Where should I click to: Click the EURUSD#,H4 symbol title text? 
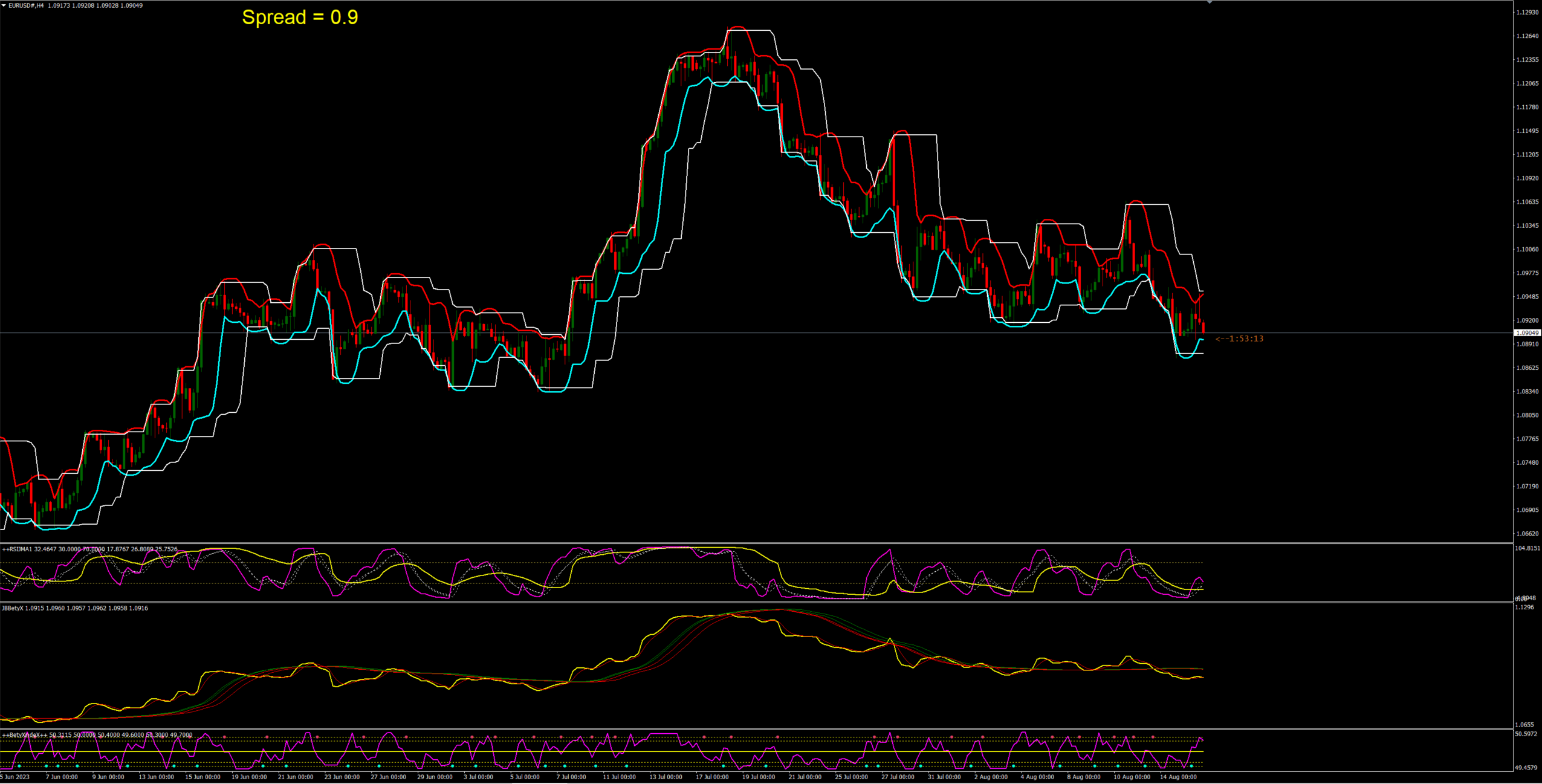click(x=26, y=5)
